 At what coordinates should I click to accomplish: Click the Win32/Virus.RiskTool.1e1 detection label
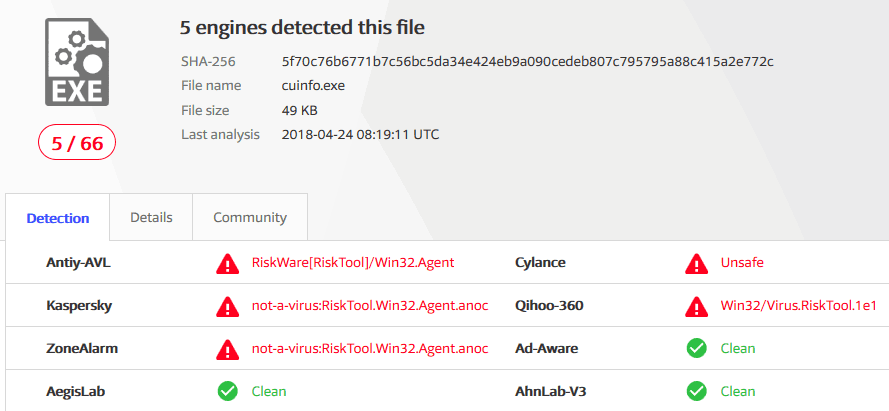click(799, 306)
